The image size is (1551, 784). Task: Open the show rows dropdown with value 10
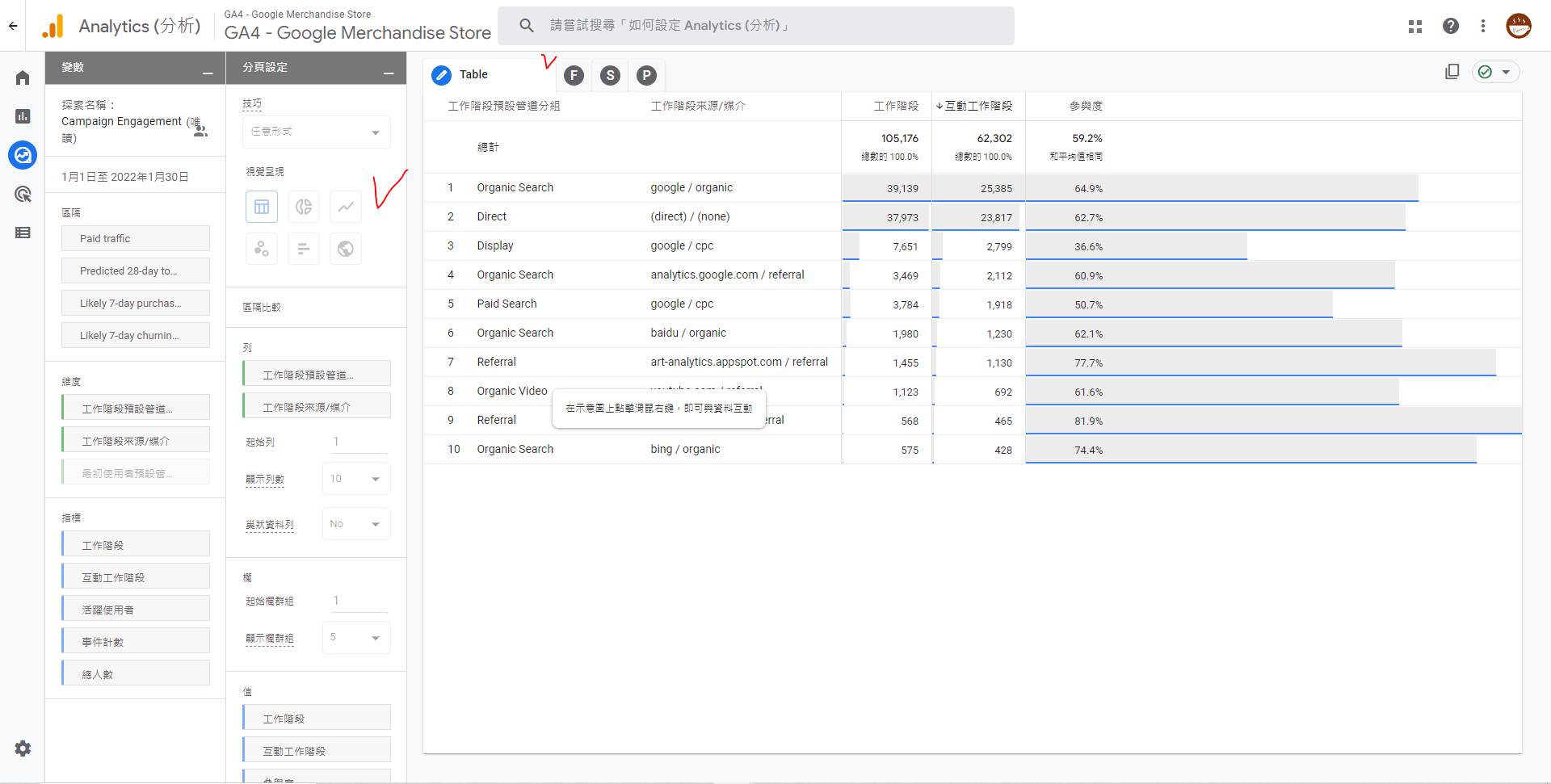click(x=356, y=479)
